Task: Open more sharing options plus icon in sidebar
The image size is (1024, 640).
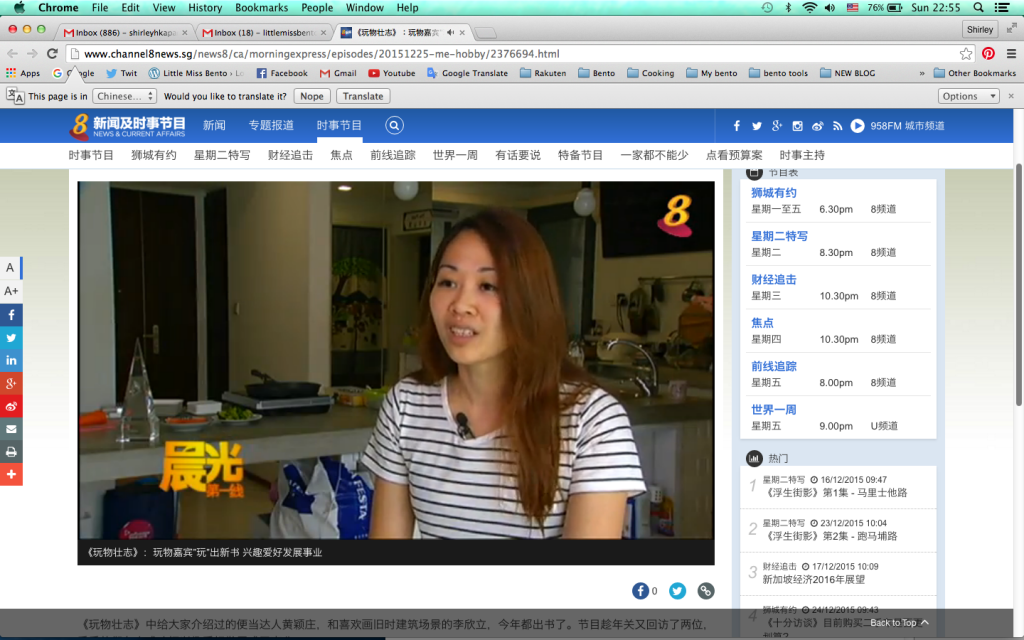Action: tap(11, 474)
